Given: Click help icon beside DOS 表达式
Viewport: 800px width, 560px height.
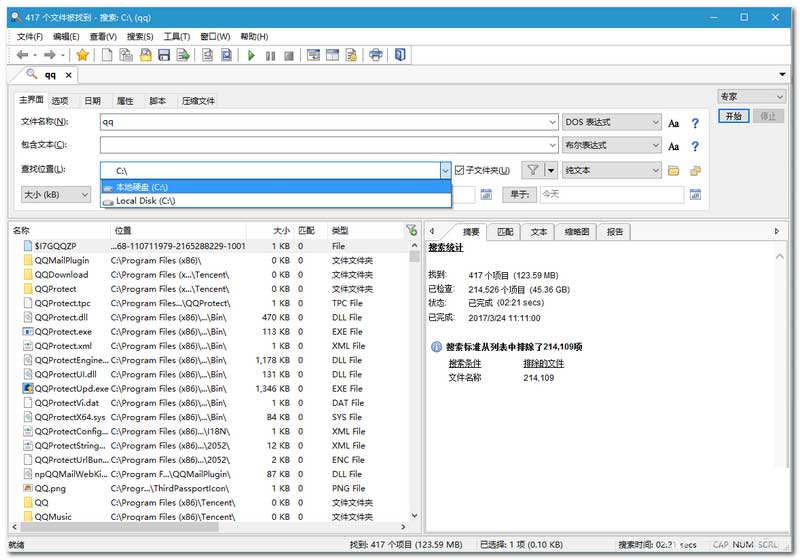Looking at the screenshot, I should [695, 123].
